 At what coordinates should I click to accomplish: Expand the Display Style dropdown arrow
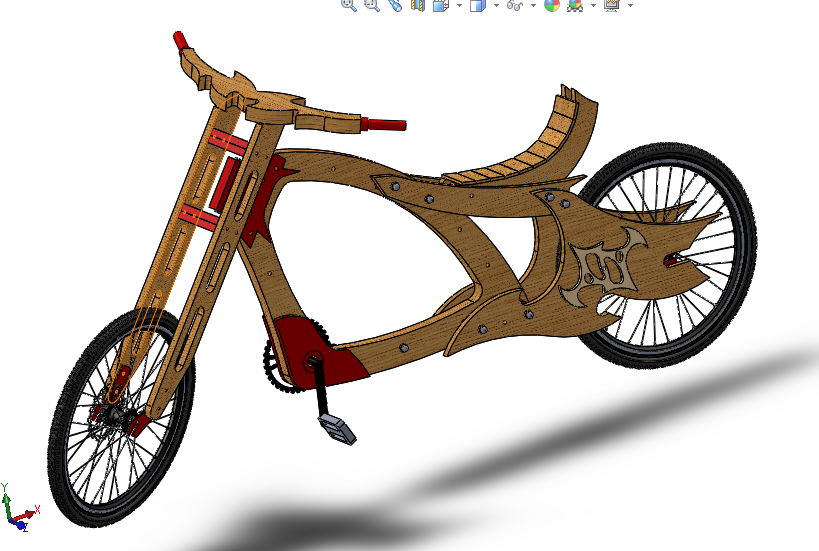point(496,5)
